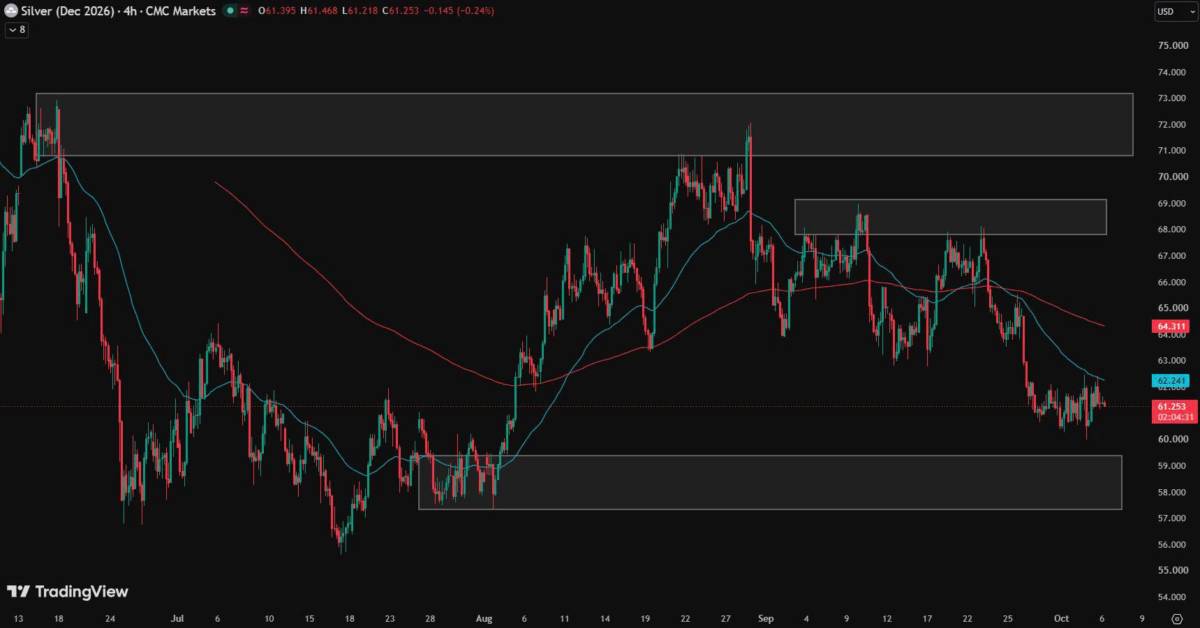
Task: Click the close value C61.253 in the legend
Action: [x=401, y=11]
